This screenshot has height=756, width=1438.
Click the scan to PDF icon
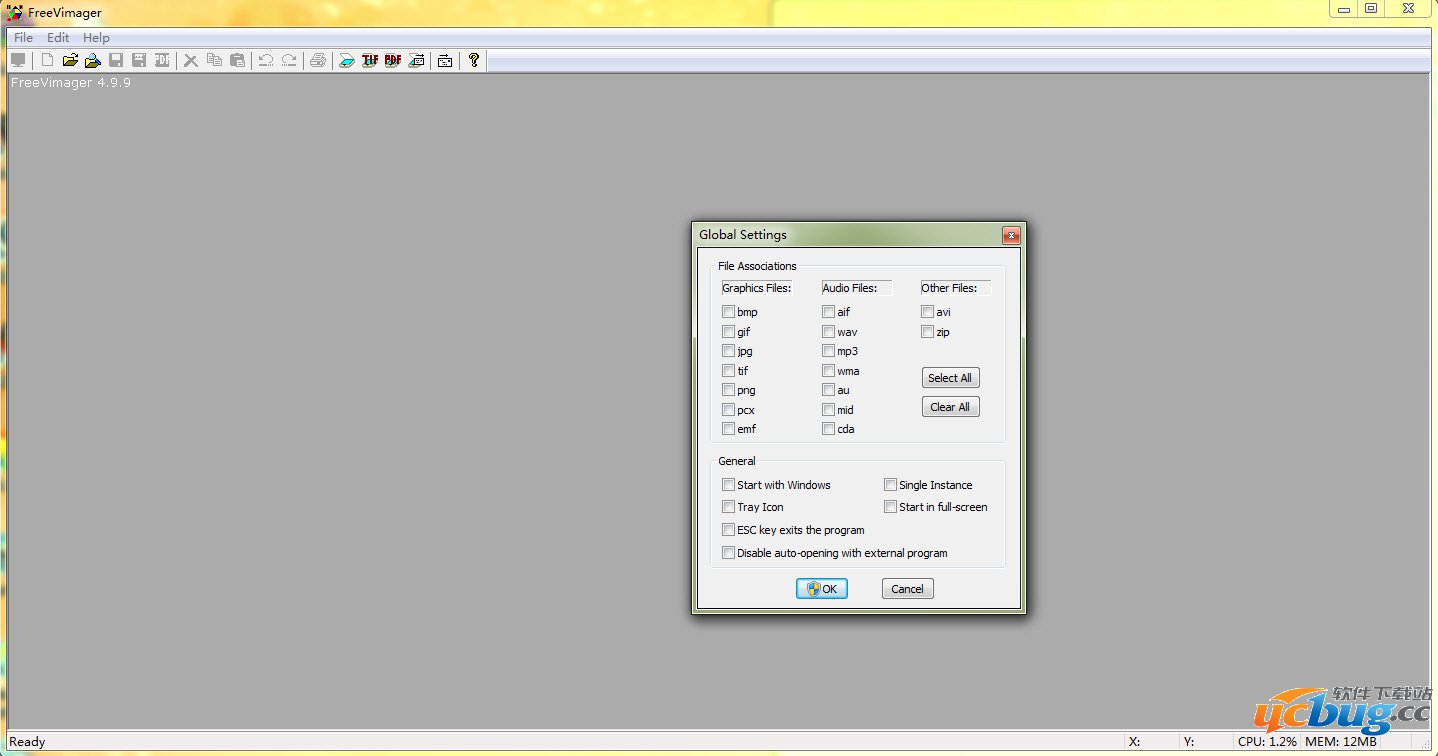coord(393,60)
